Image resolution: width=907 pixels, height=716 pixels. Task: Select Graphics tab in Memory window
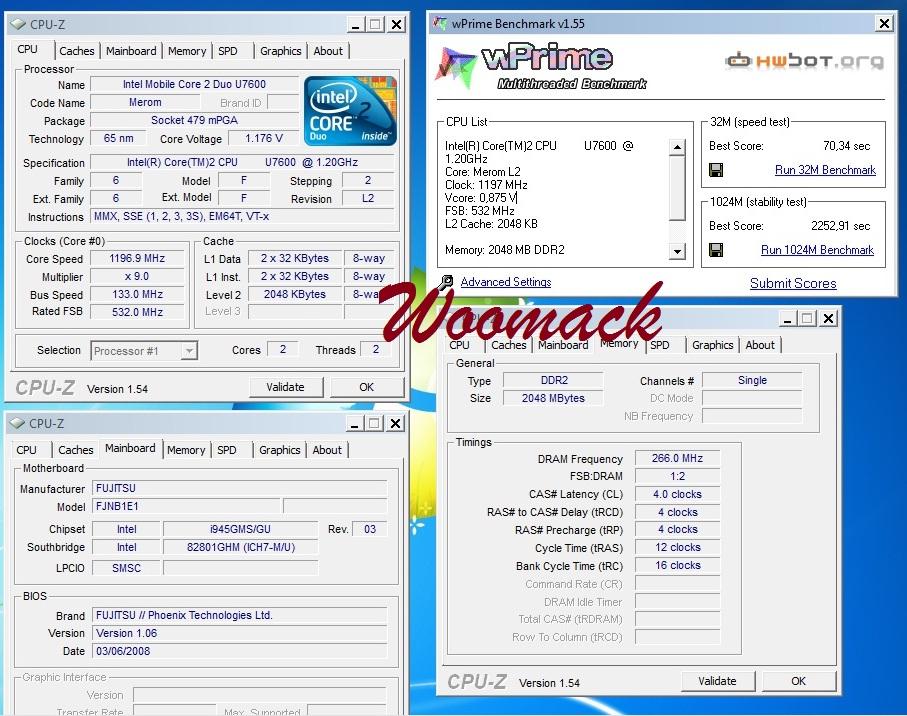pos(712,345)
